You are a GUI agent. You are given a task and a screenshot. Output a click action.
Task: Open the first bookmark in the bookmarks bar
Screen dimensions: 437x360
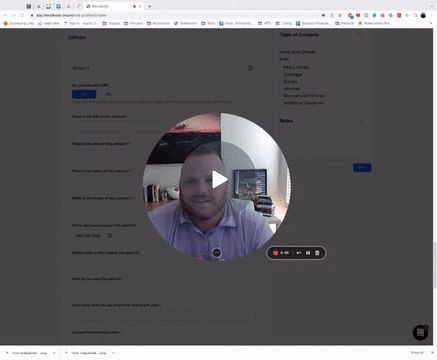click(x=18, y=23)
